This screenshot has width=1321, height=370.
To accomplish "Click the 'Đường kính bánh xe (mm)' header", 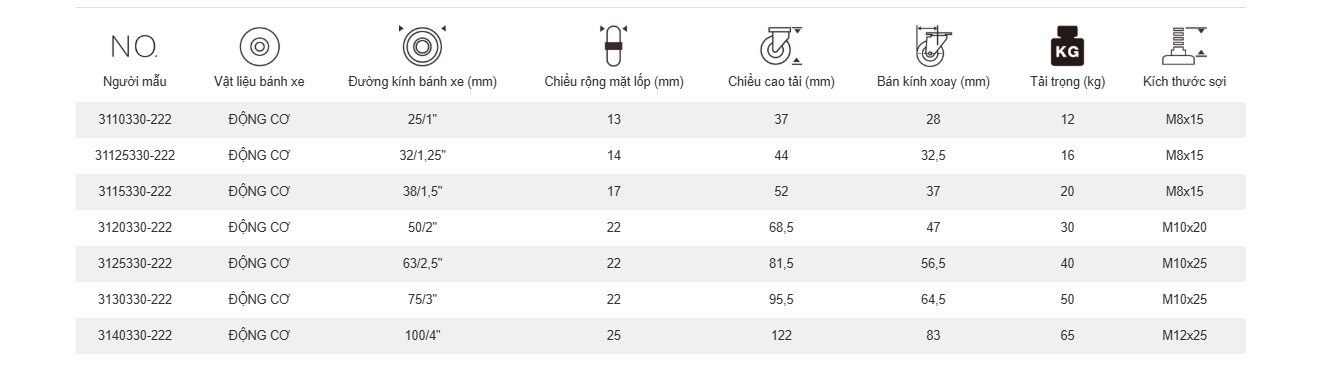I will click(422, 82).
